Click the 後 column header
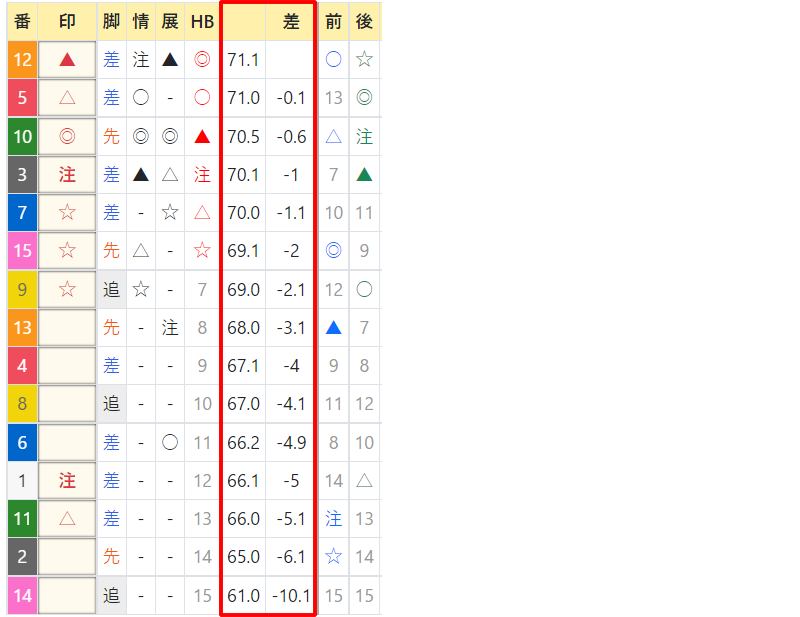800x617 pixels. click(365, 21)
